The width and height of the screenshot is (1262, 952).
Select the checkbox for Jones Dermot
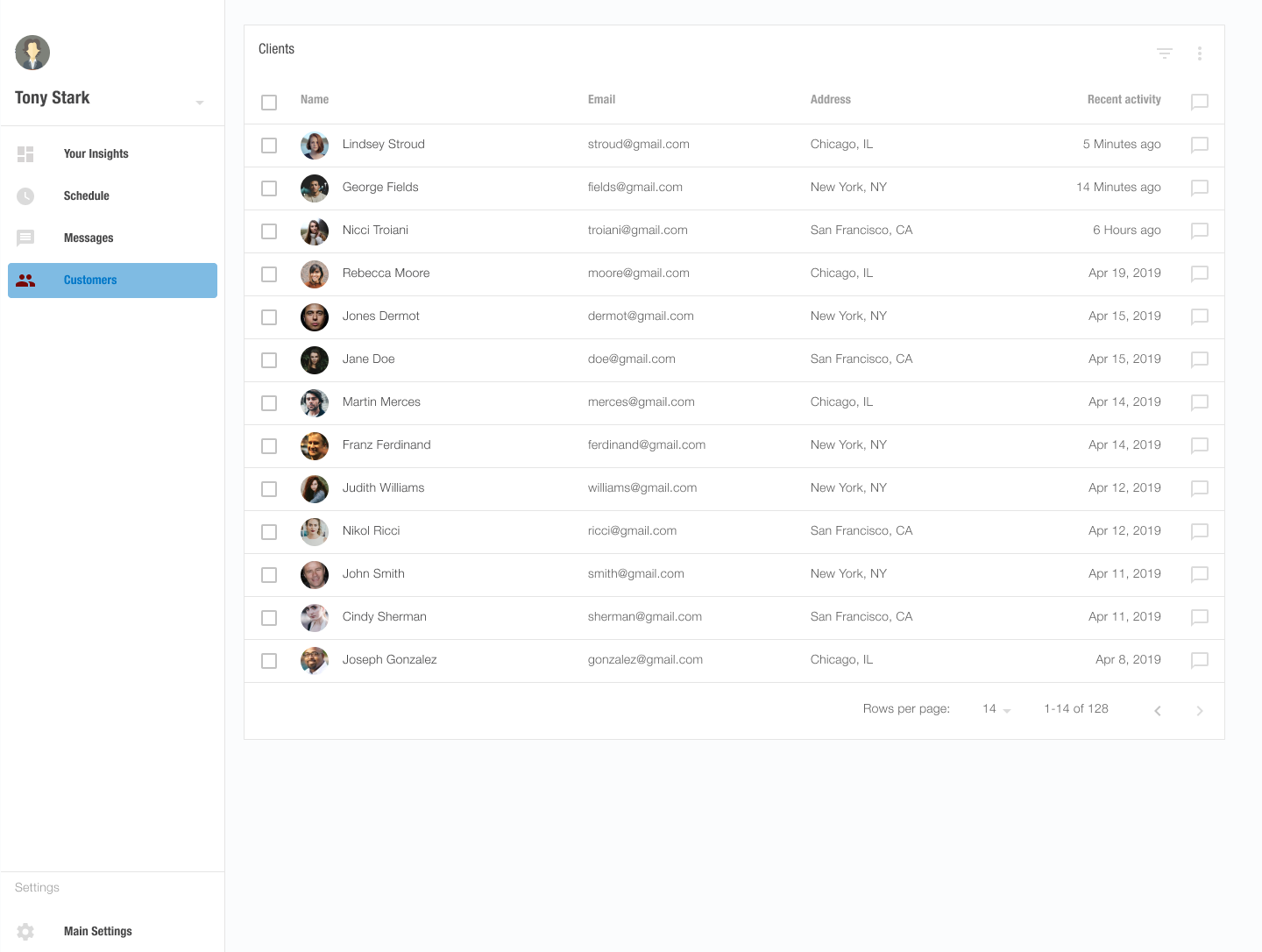click(269, 317)
